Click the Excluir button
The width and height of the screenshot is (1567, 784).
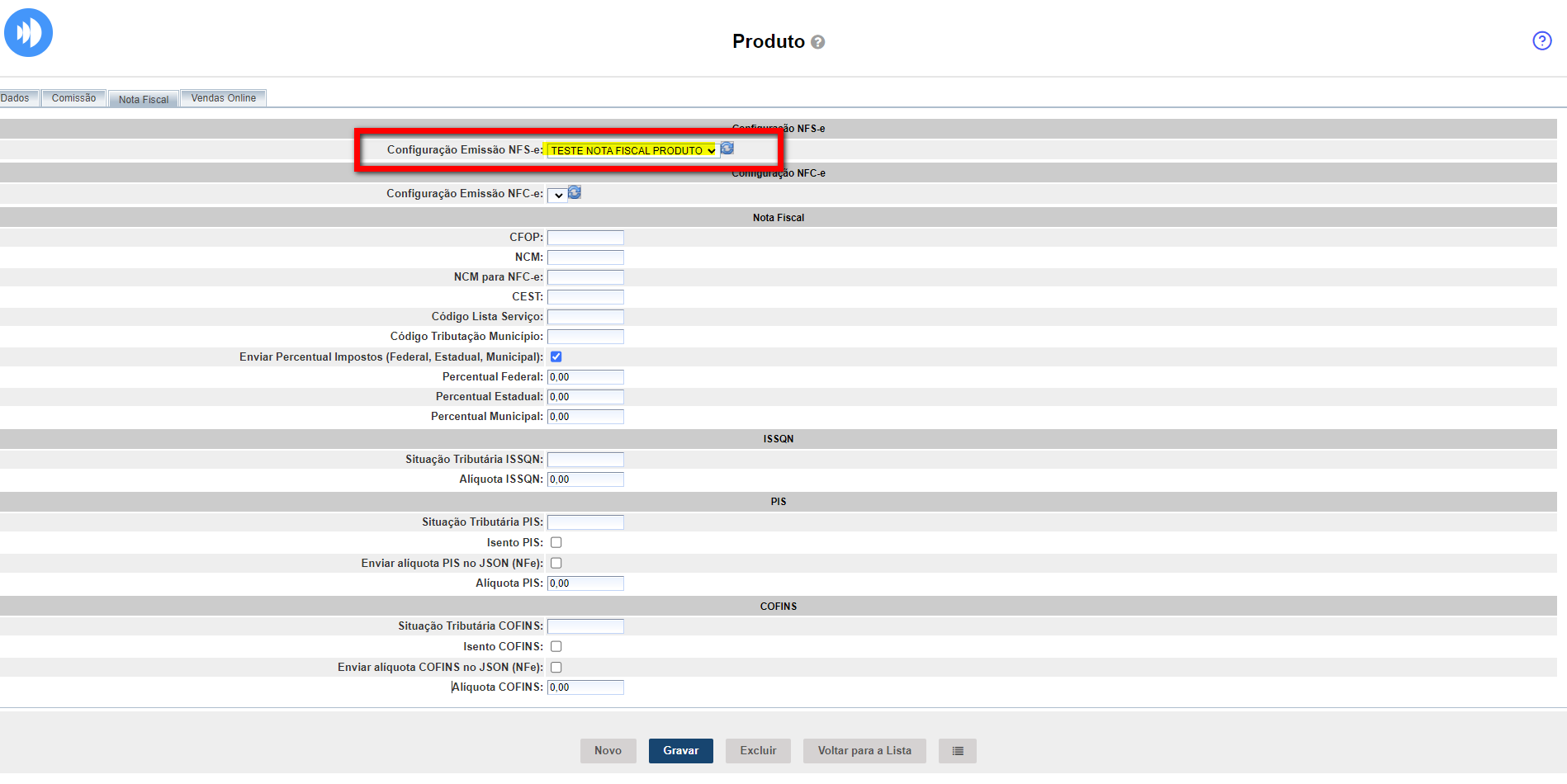click(x=757, y=751)
